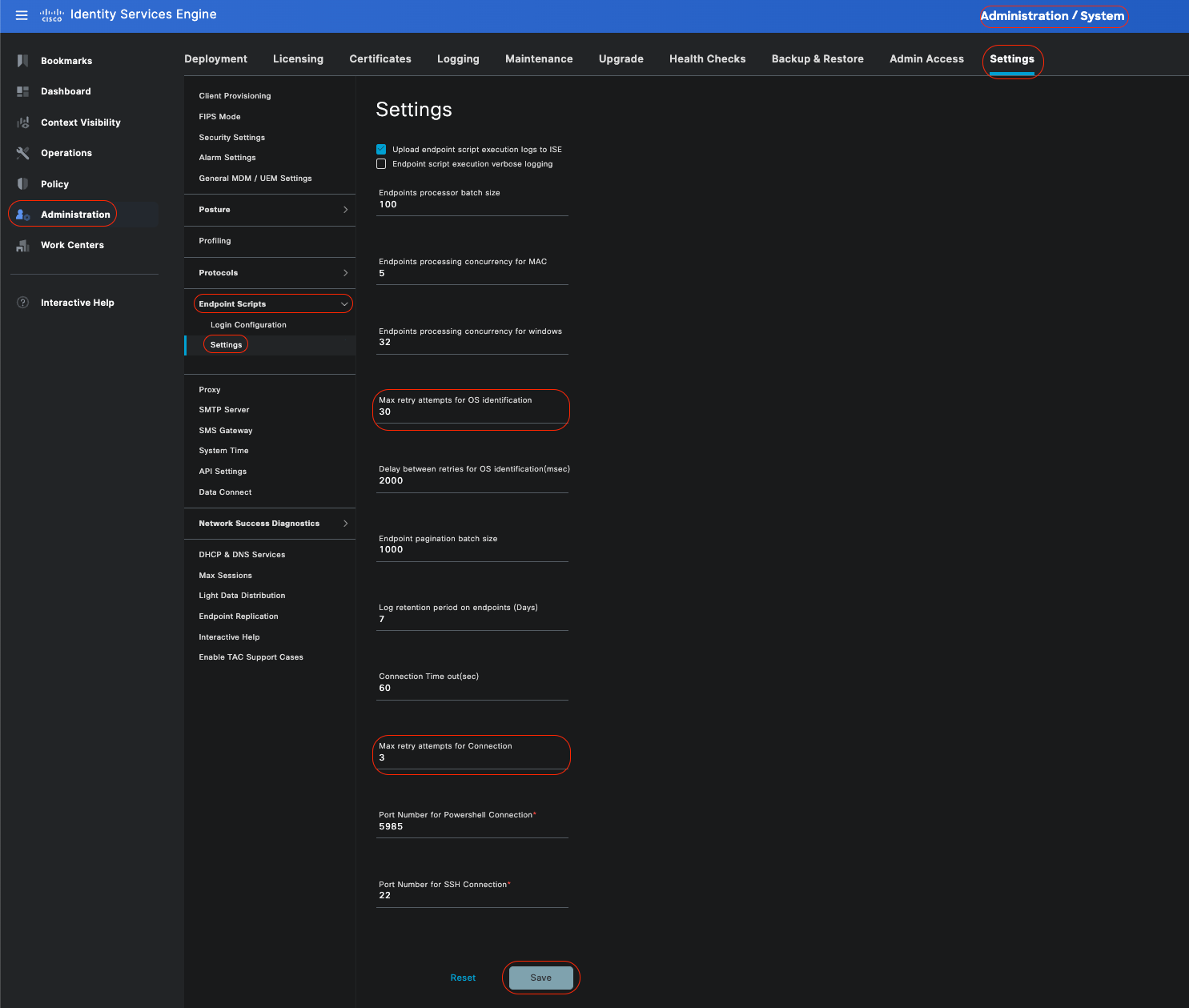Image resolution: width=1189 pixels, height=1008 pixels.
Task: Click the Bookmarks sidebar icon
Action: click(x=22, y=61)
